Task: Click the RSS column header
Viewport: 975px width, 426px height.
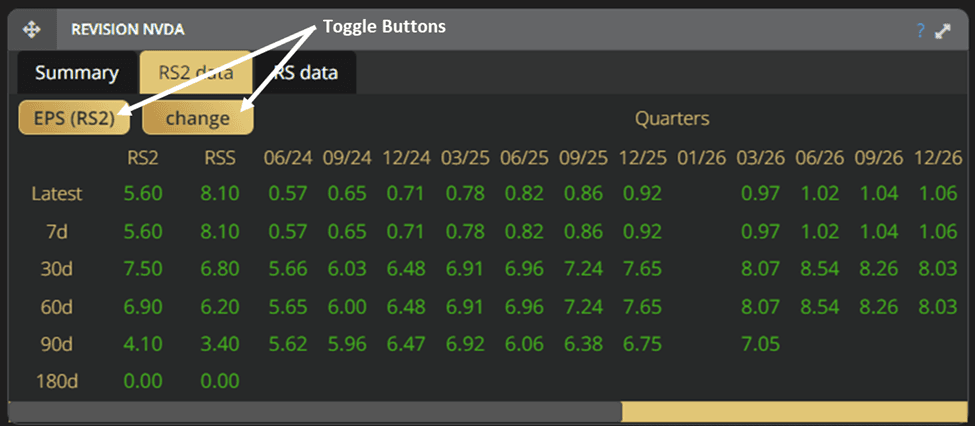Action: (221, 159)
